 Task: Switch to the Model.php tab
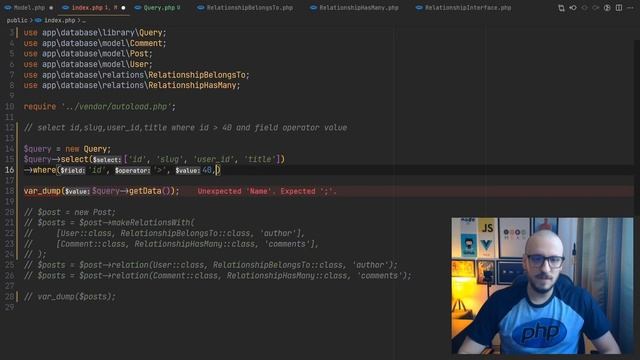[x=29, y=8]
